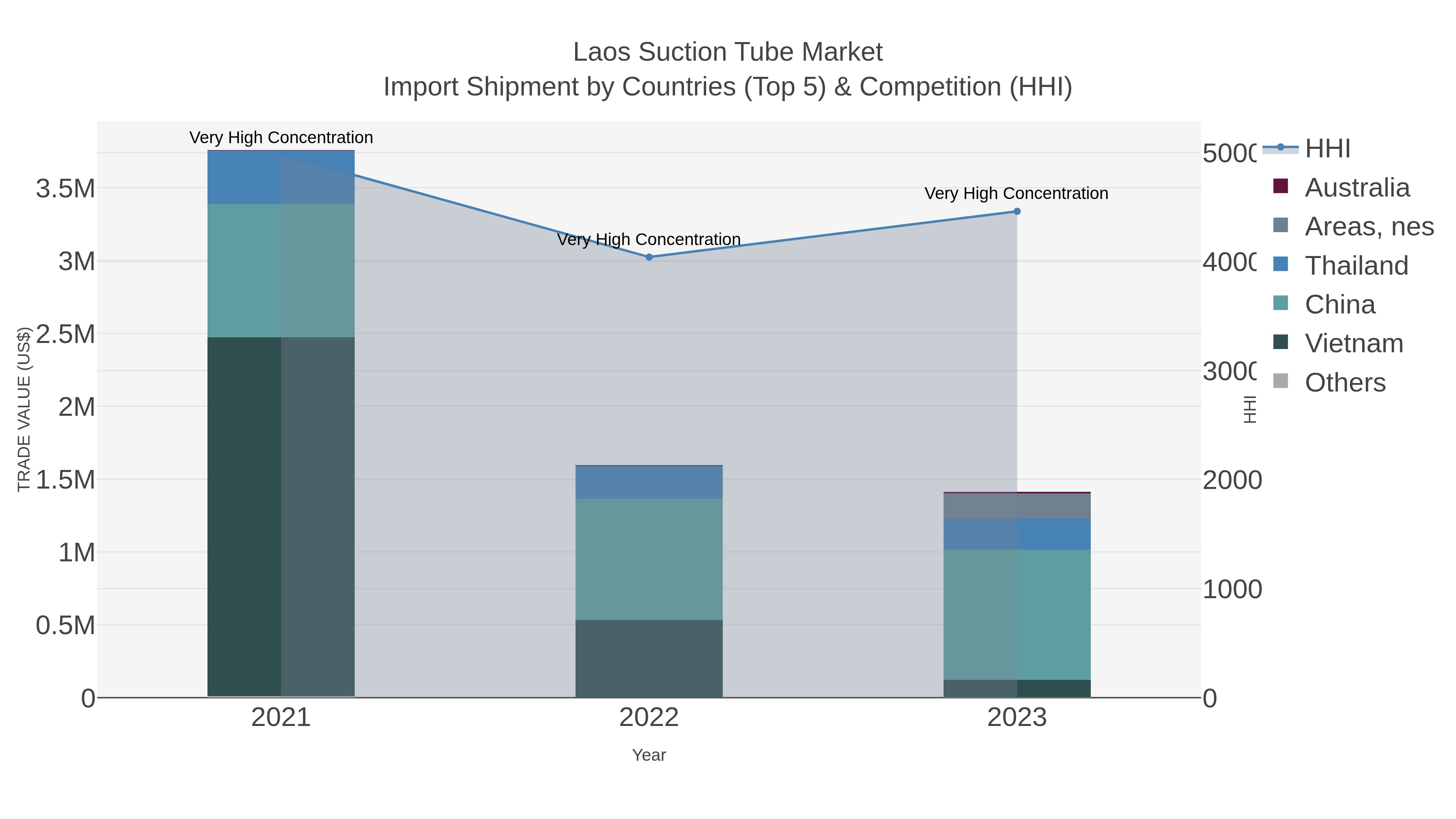Click the 2021 x-axis label
Image resolution: width=1456 pixels, height=819 pixels.
[x=281, y=718]
